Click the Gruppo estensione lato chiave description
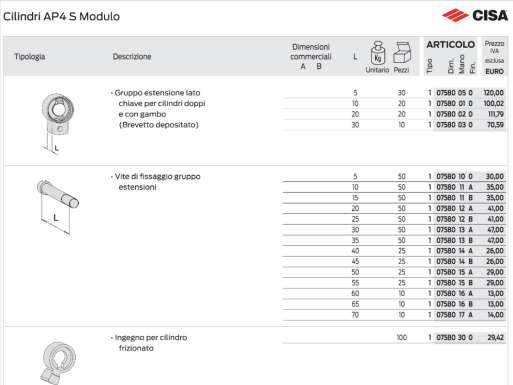Viewport: 513px width, 385px height. (158, 109)
